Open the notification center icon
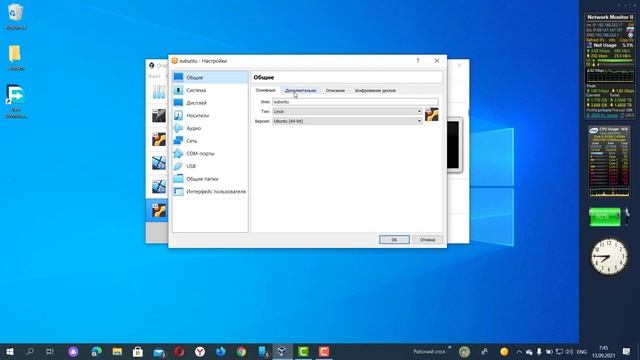The width and height of the screenshot is (640, 360). point(627,351)
